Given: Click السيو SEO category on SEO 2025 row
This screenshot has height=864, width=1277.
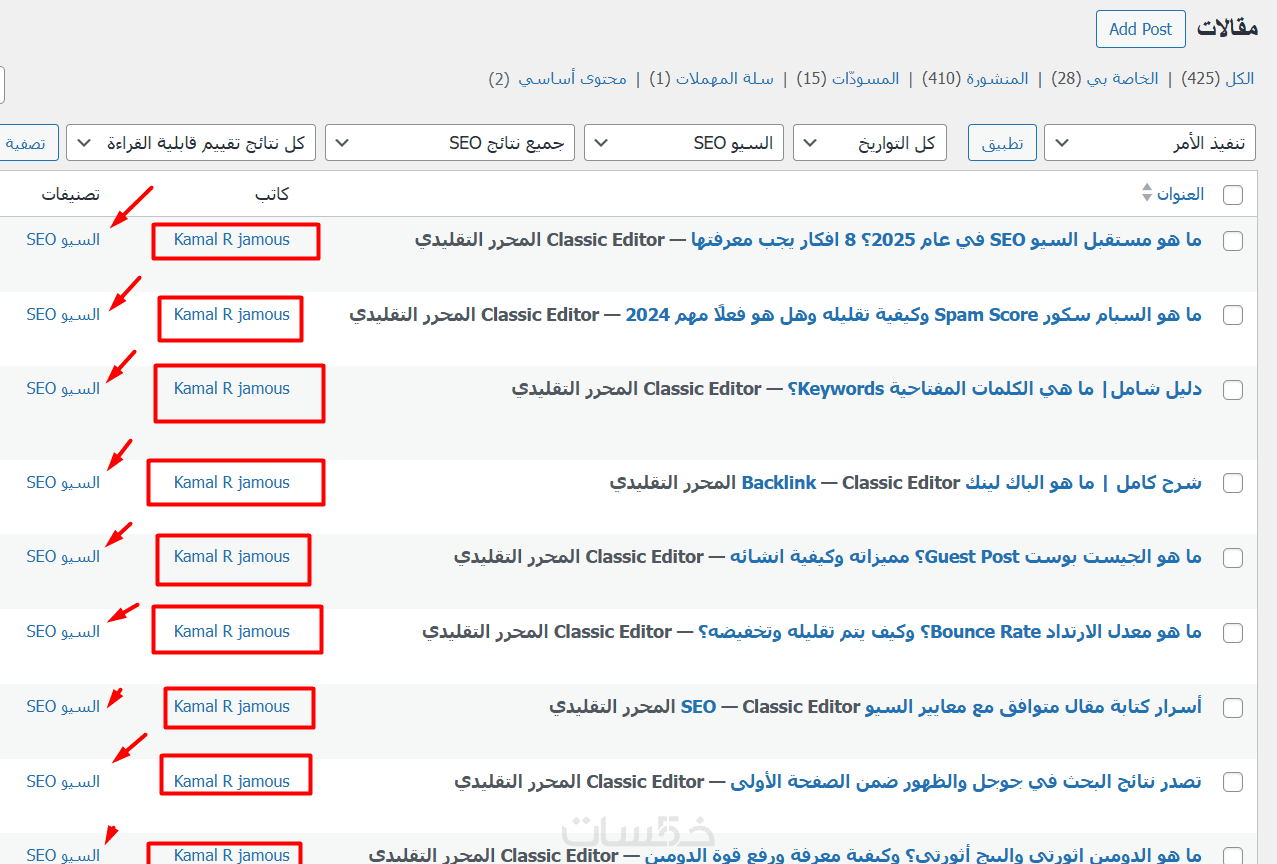Looking at the screenshot, I should (x=63, y=240).
